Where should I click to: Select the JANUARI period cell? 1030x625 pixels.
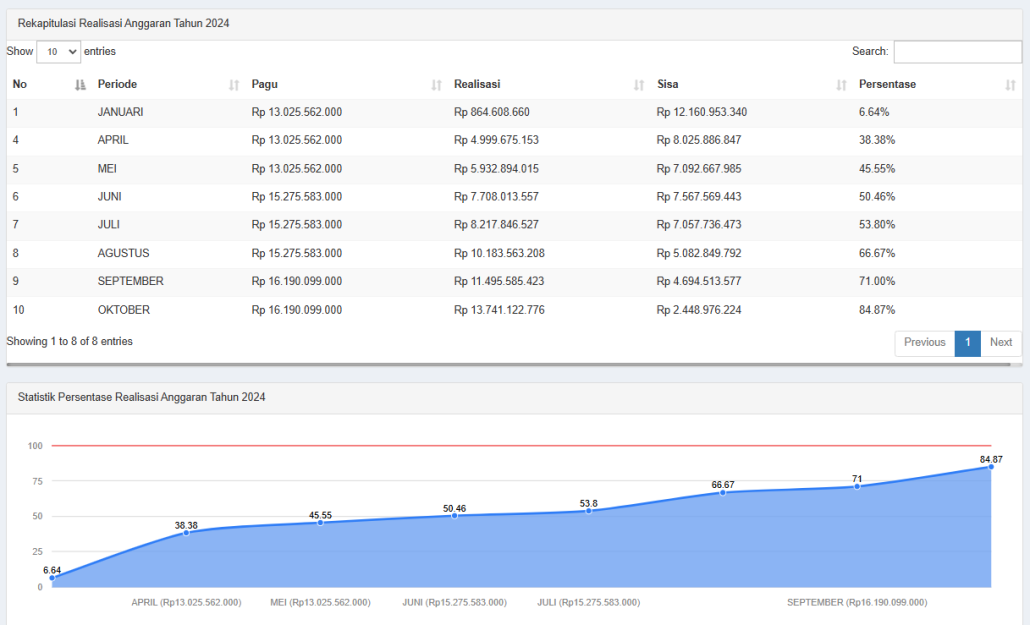click(x=120, y=112)
